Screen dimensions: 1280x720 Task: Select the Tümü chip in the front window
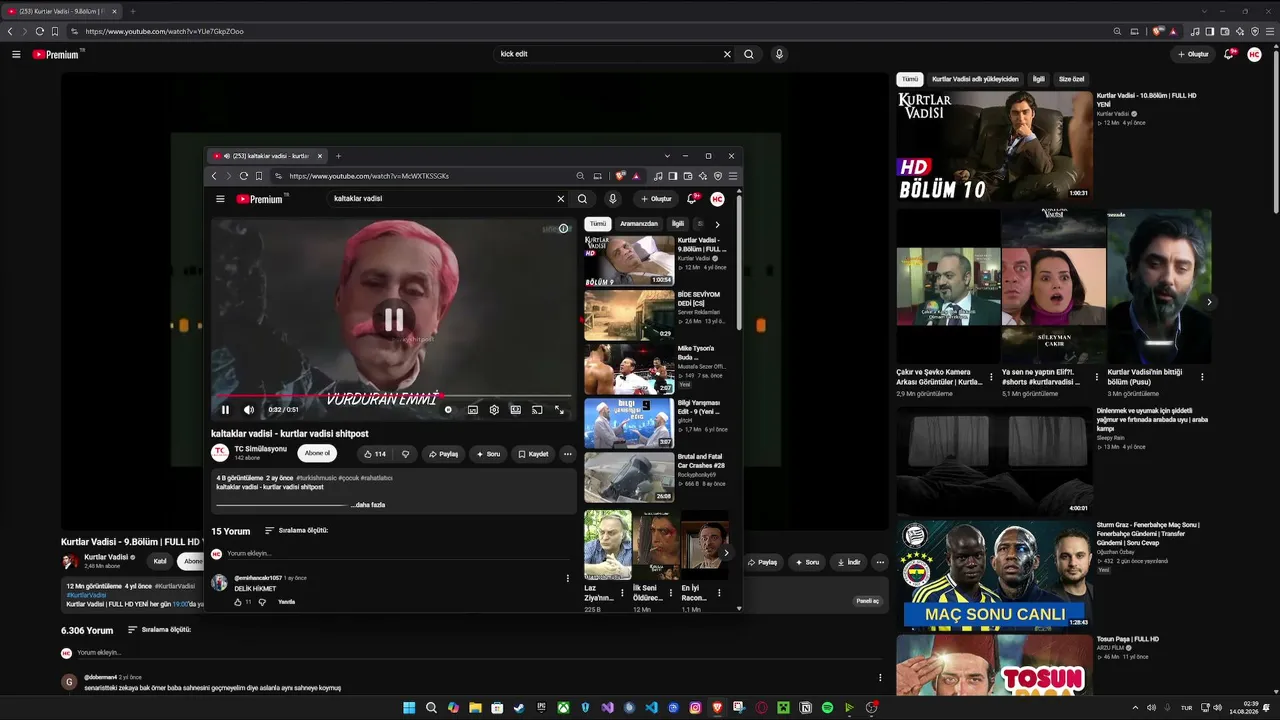click(x=598, y=224)
